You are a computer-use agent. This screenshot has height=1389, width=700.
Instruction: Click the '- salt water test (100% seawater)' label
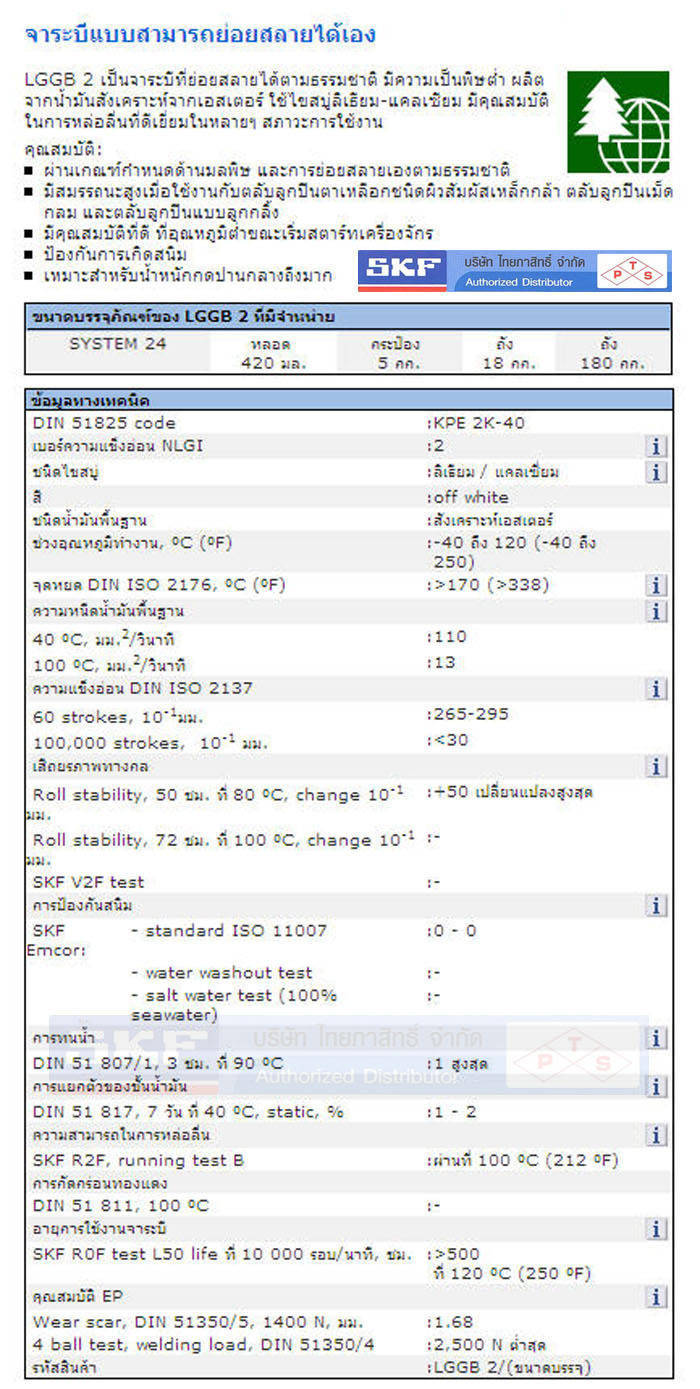[x=234, y=1005]
